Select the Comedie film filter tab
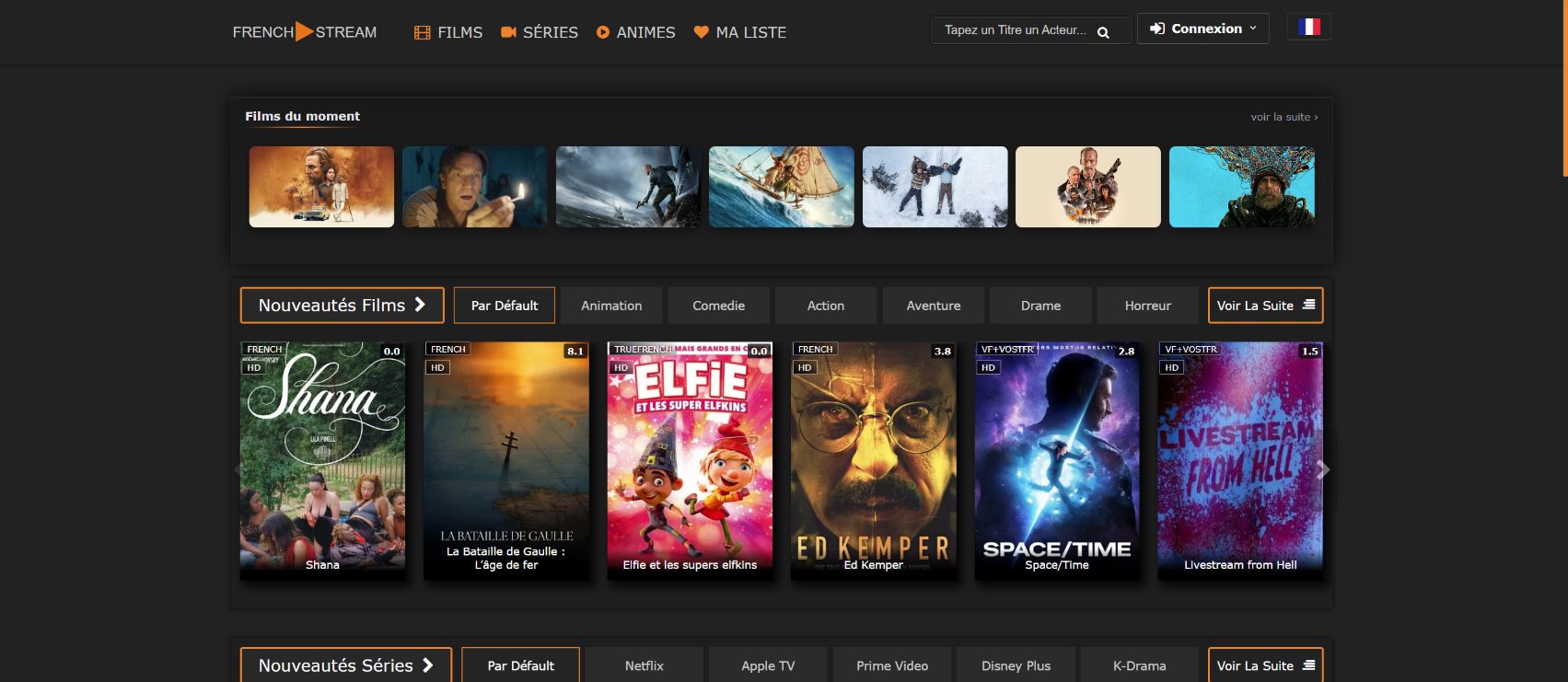1568x682 pixels. pyautogui.click(x=719, y=306)
